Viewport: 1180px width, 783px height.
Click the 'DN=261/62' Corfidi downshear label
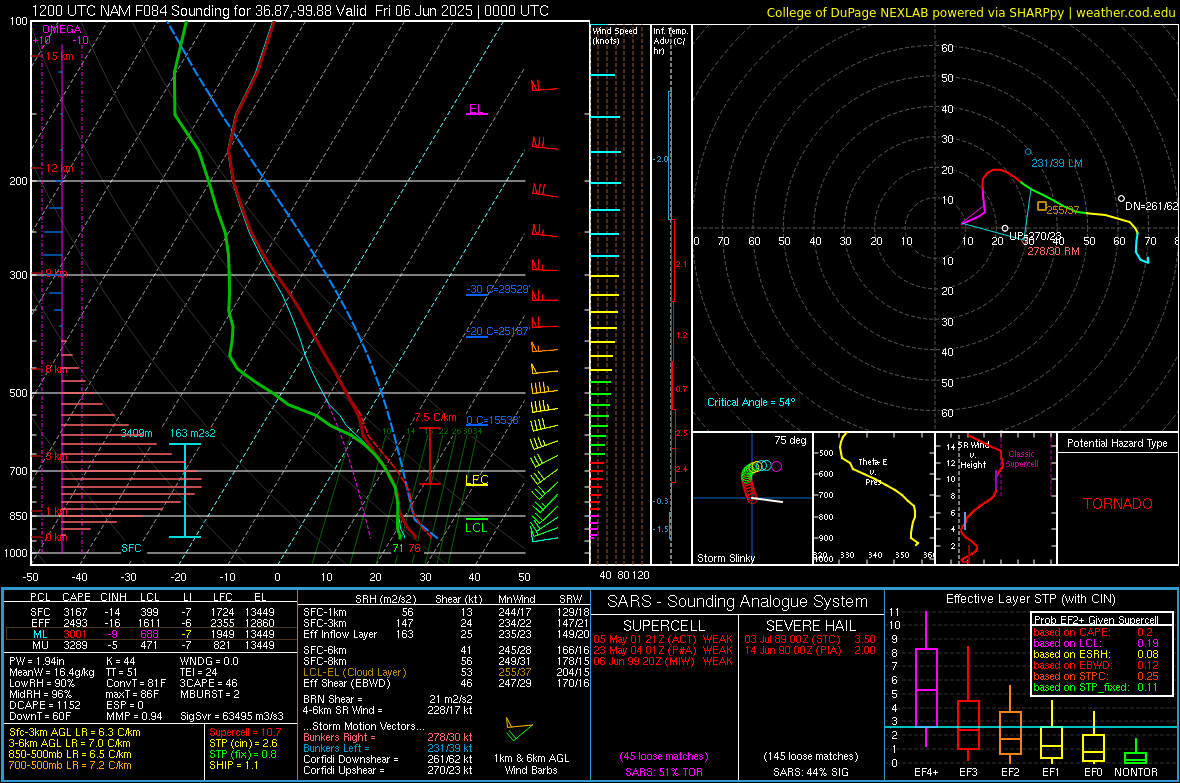pyautogui.click(x=1151, y=206)
